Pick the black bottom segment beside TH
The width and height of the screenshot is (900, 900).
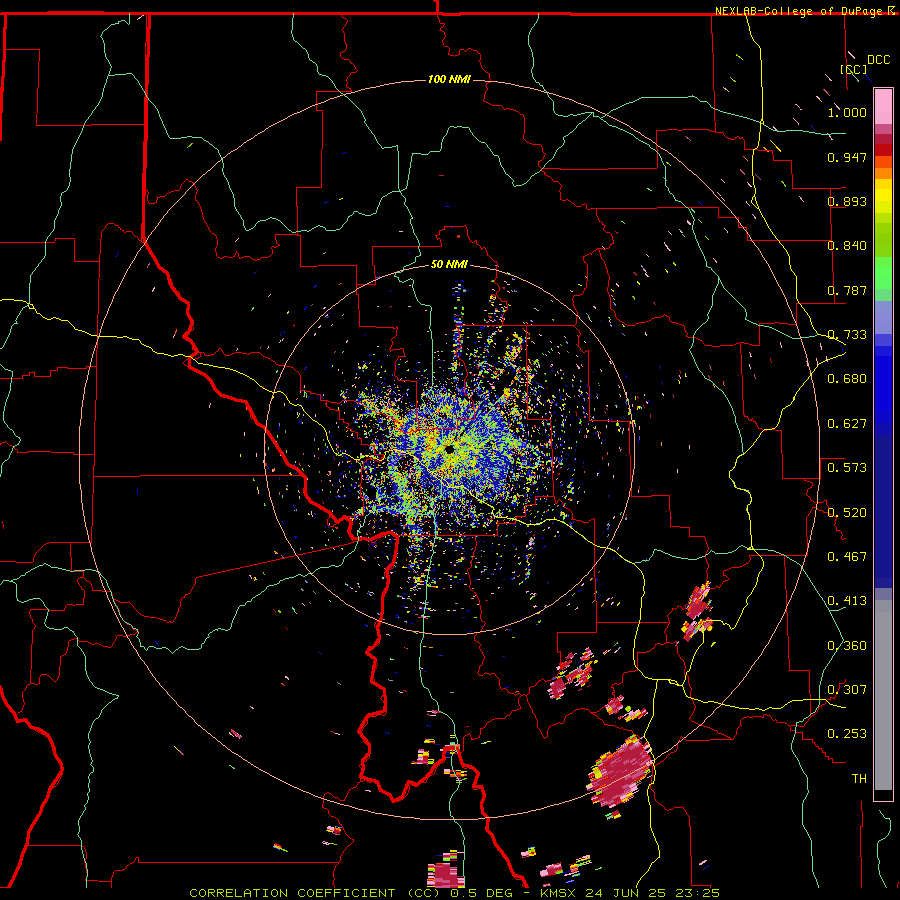coord(883,795)
